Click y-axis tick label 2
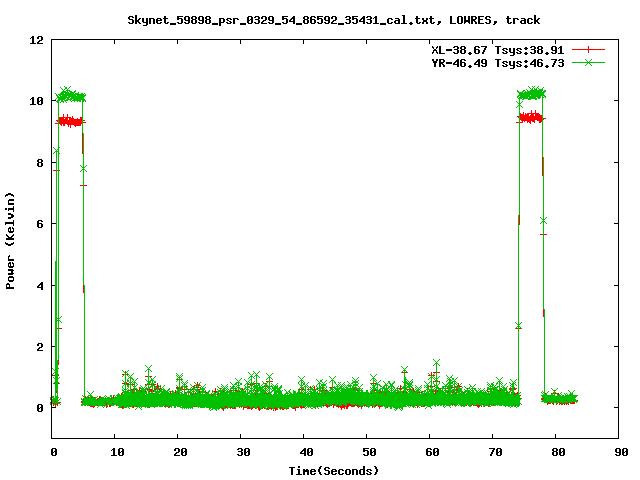 coord(40,347)
